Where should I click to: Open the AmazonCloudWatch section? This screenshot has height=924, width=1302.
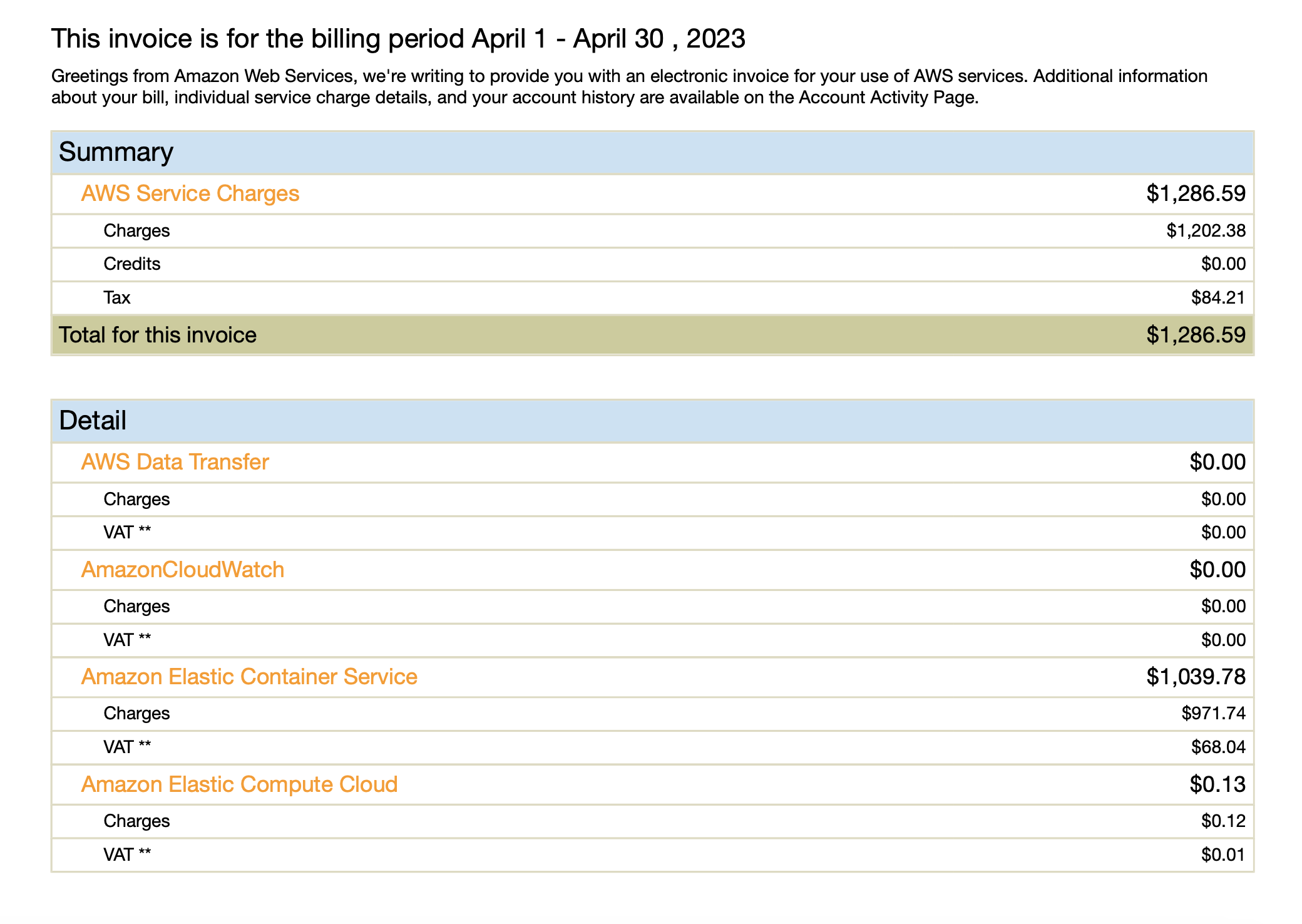[183, 570]
